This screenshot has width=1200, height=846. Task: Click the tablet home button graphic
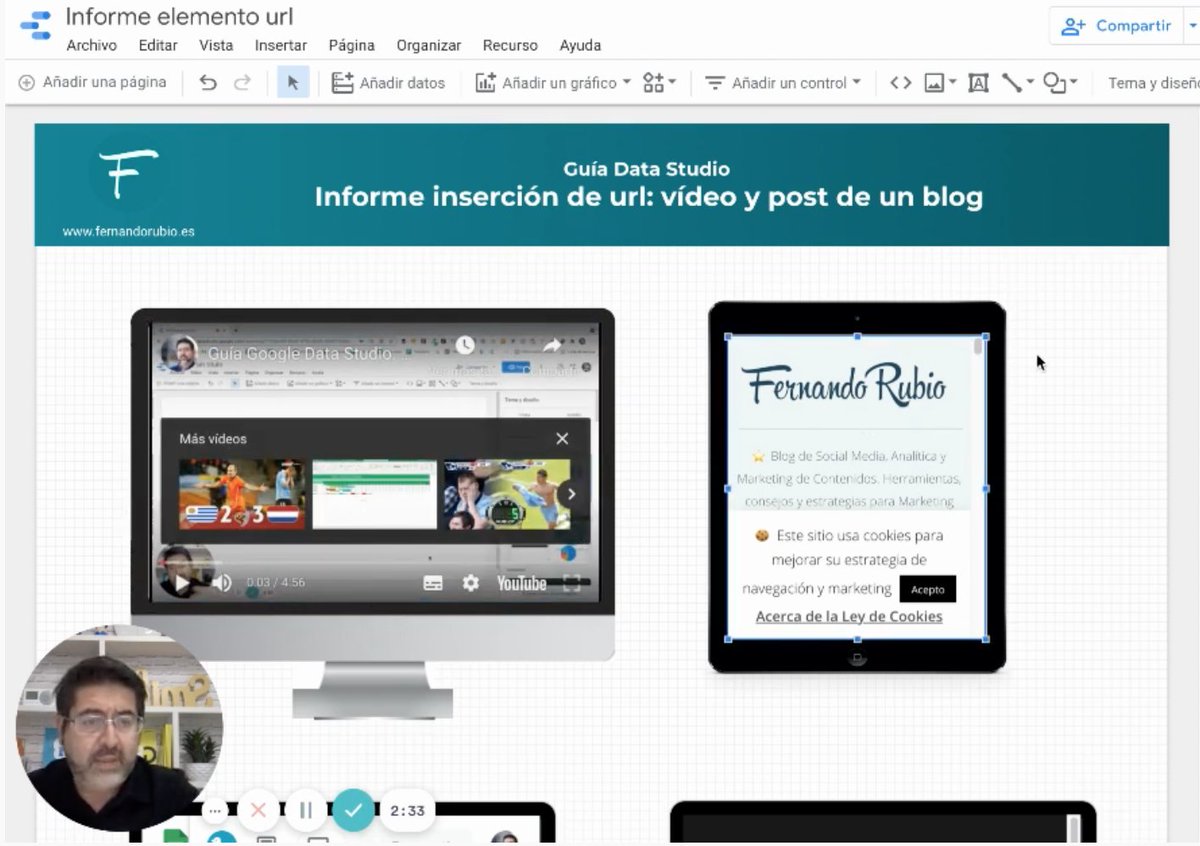857,659
